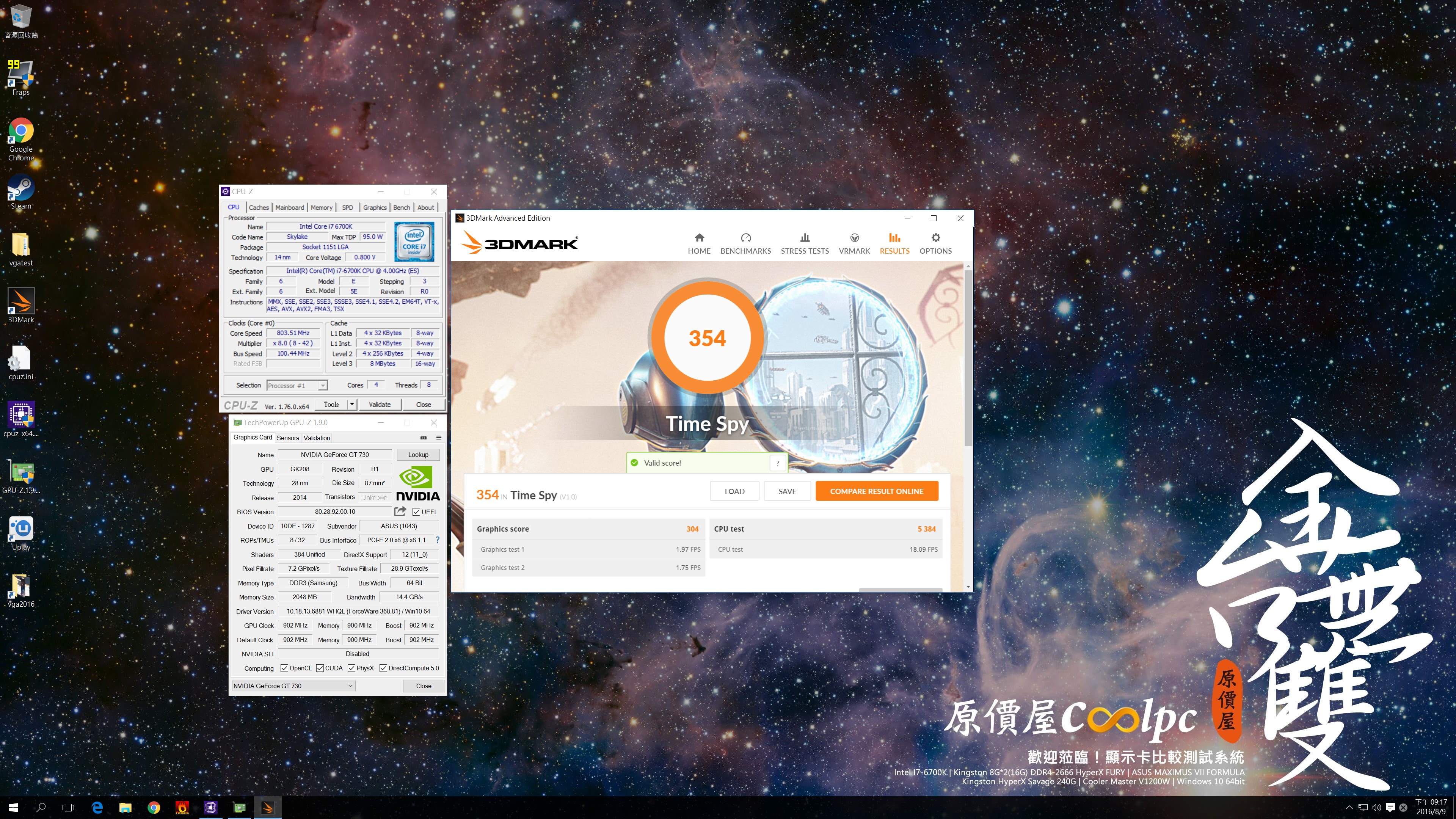1456x819 pixels.
Task: Switch to the Bench tab in CPU-Z
Action: pyautogui.click(x=402, y=207)
